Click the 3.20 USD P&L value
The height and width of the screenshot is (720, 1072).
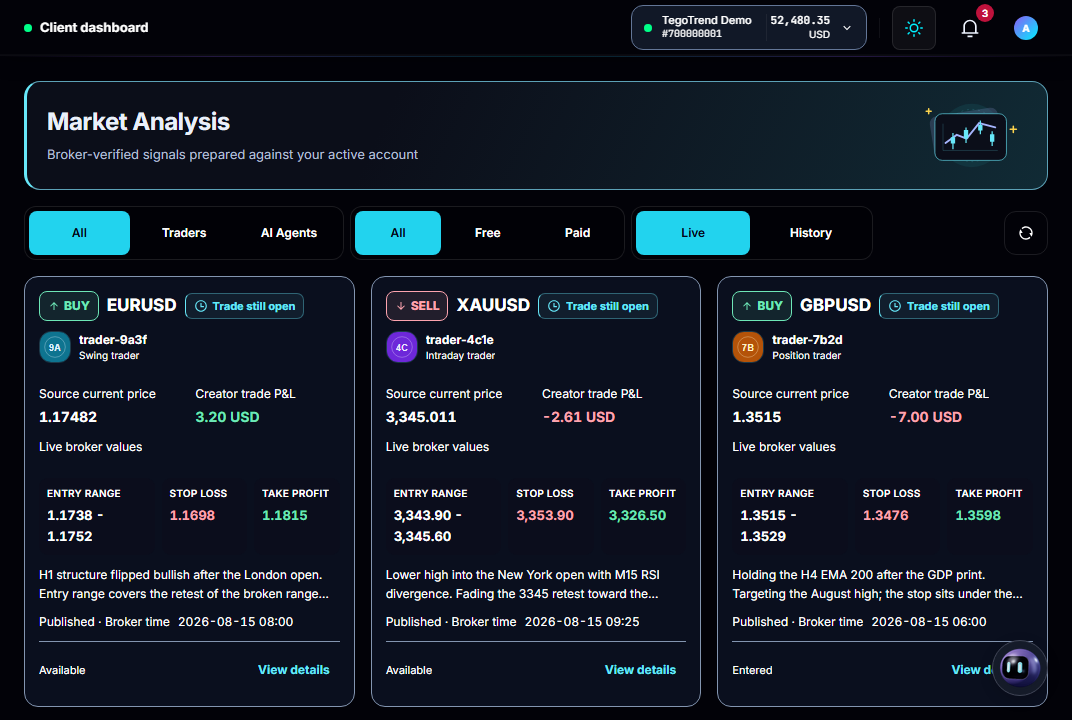227,417
